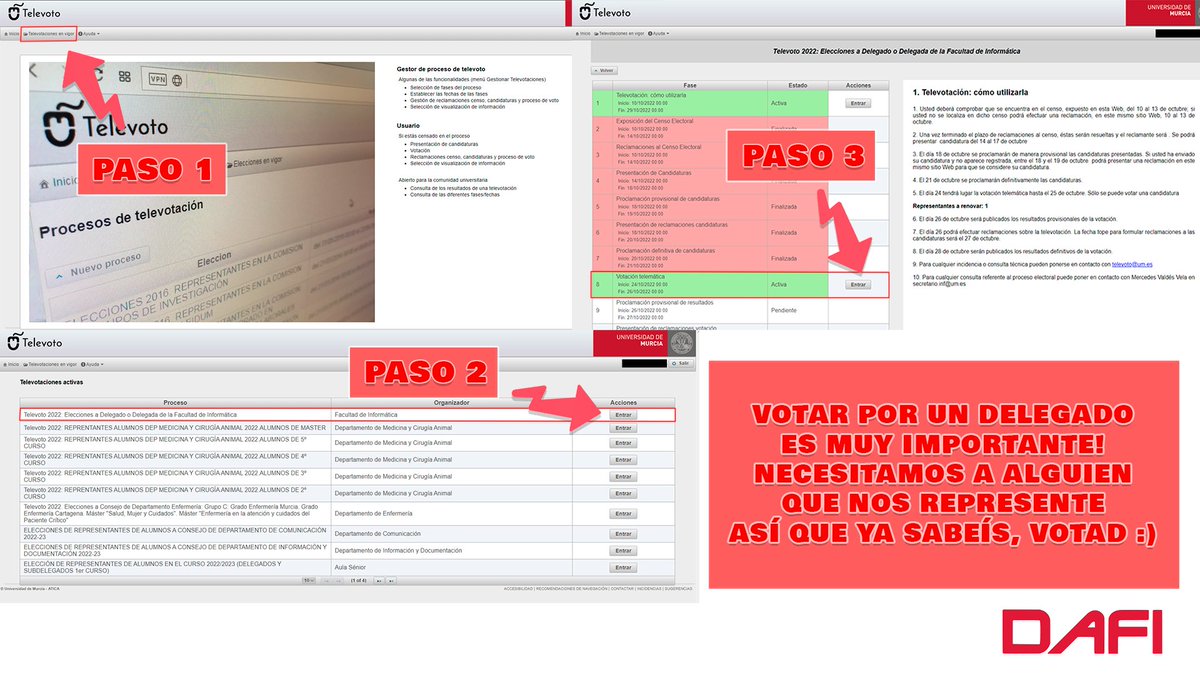This screenshot has height=675, width=1200.
Task: Open RECOMENDACIONES DE NAVEGACIÓN footer link
Action: 572,589
